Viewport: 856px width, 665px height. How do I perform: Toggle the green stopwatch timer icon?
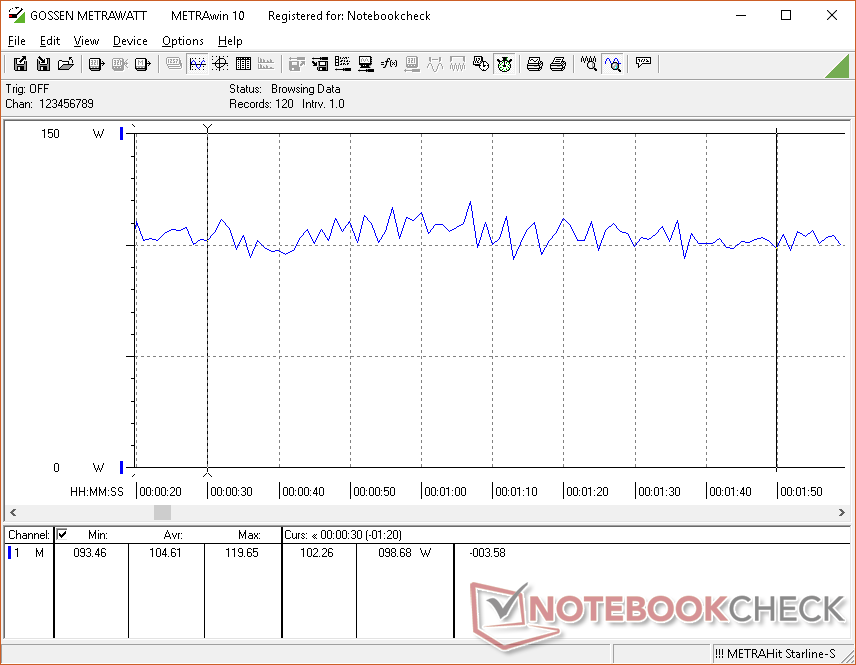504,64
